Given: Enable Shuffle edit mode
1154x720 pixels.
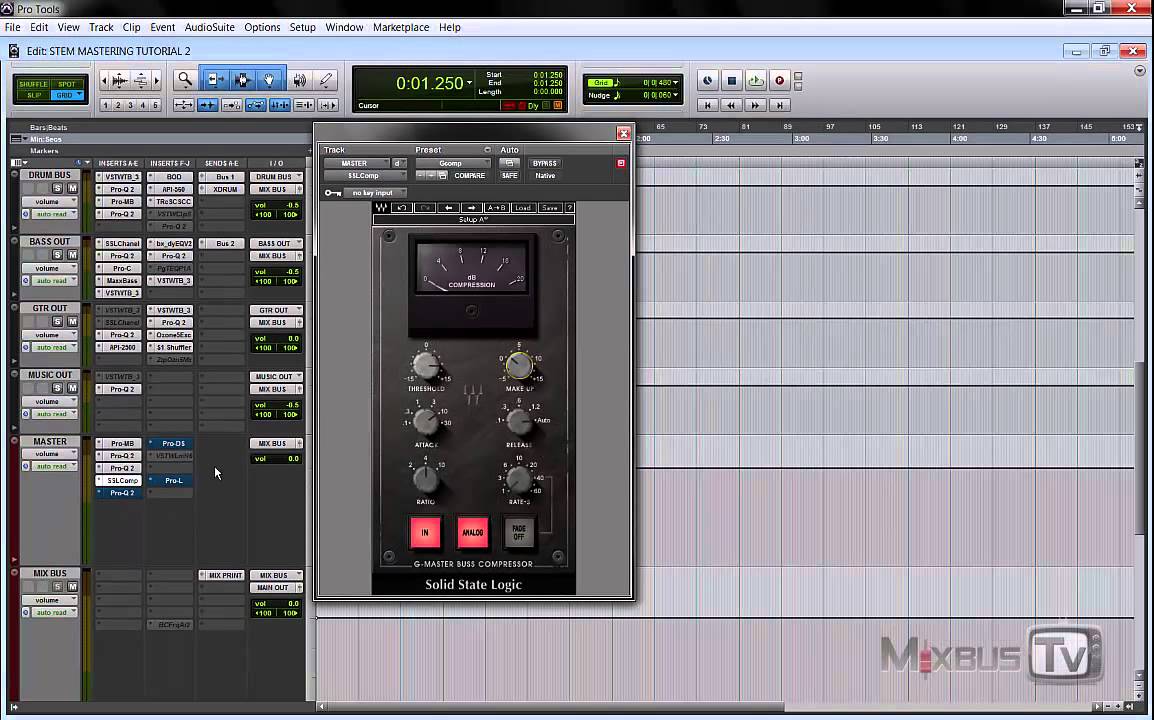Looking at the screenshot, I should 33,84.
